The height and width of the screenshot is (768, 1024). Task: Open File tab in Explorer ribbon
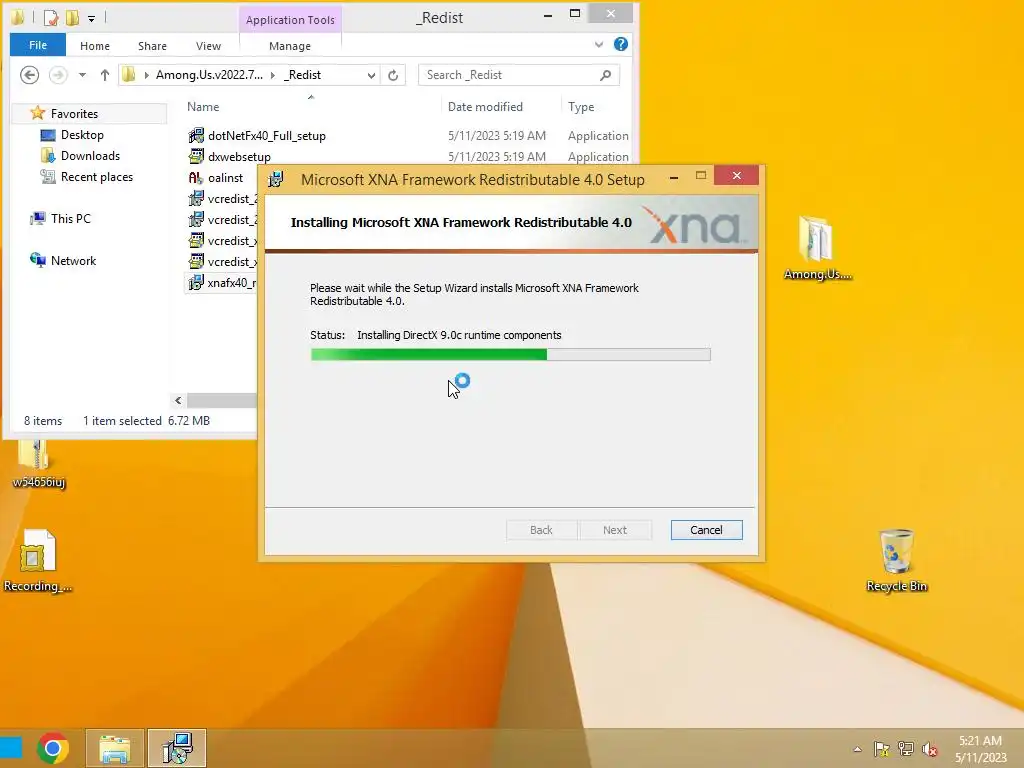click(x=38, y=45)
